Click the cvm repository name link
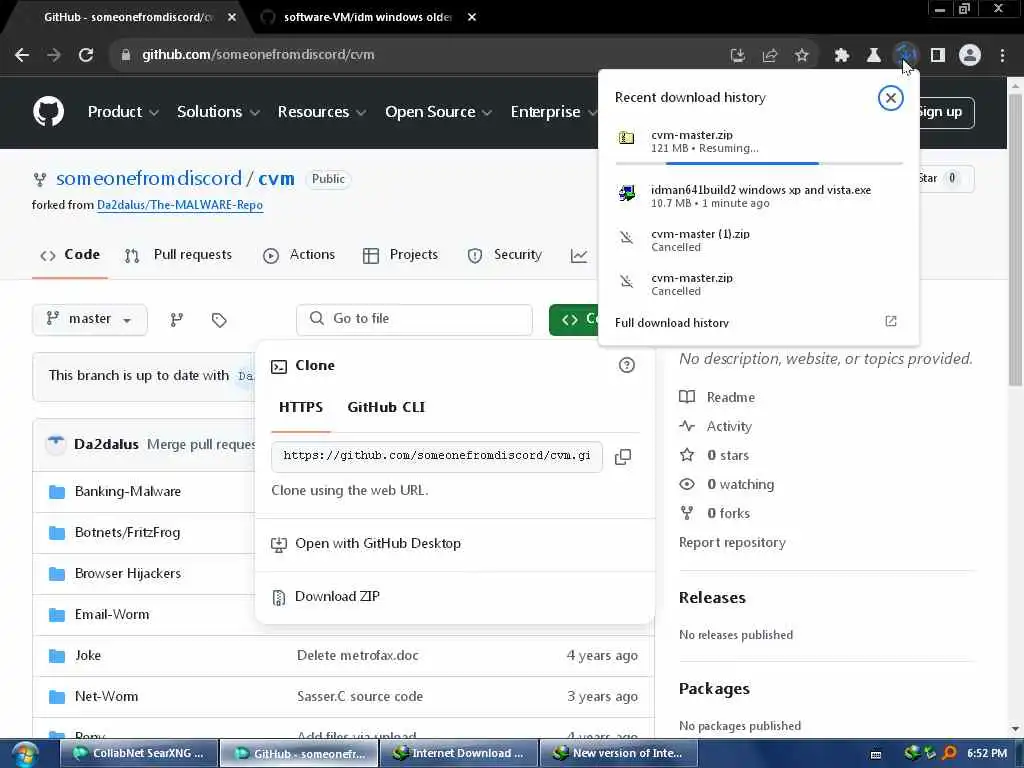 (276, 178)
